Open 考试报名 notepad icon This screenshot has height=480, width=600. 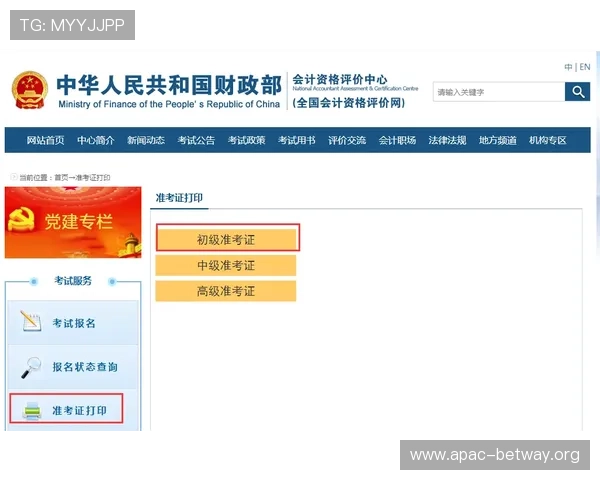[31, 321]
